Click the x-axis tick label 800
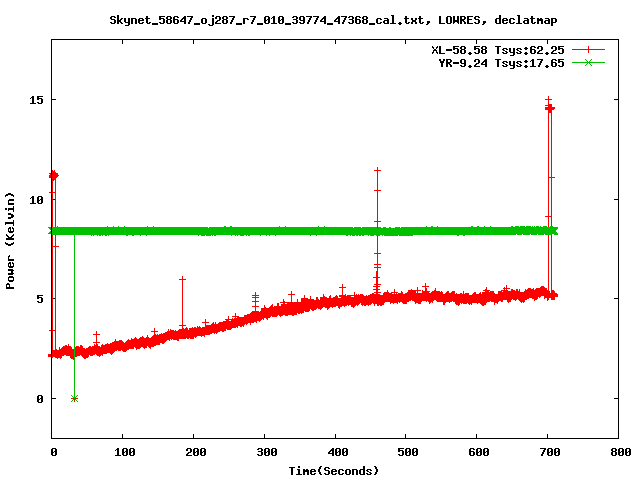This screenshot has height=480, width=640. pos(618,453)
